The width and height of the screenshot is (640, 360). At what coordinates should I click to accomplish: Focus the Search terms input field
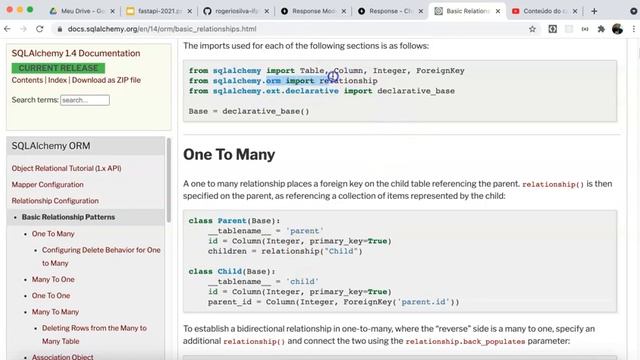click(x=85, y=100)
